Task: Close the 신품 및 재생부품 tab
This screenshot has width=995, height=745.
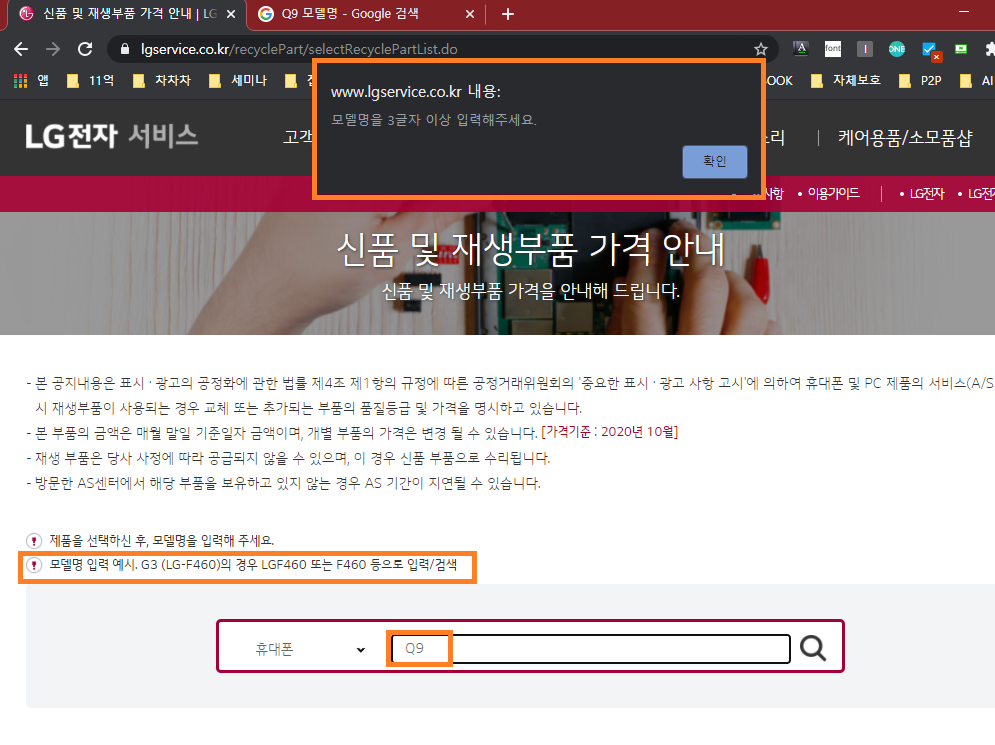Action: pyautogui.click(x=231, y=14)
